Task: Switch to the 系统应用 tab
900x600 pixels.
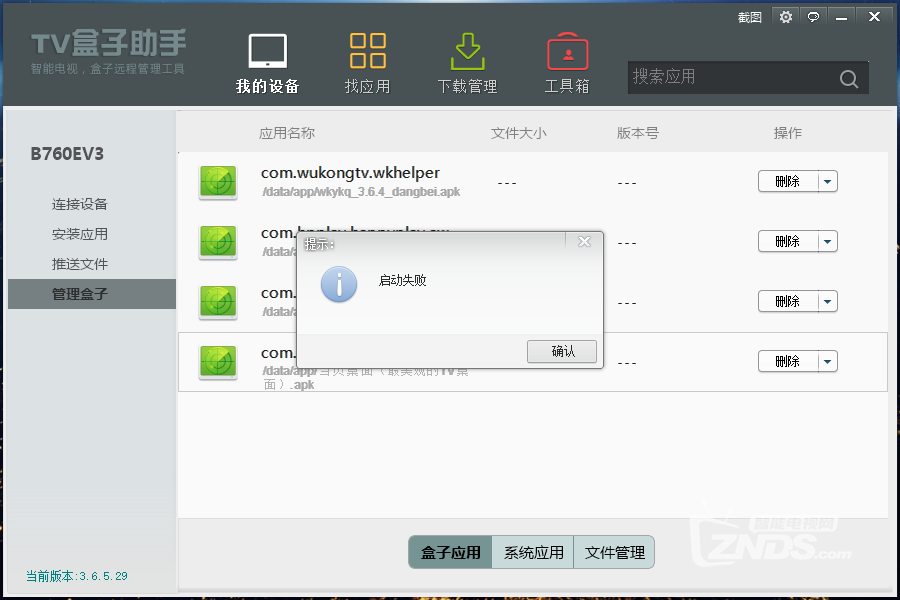Action: [533, 552]
